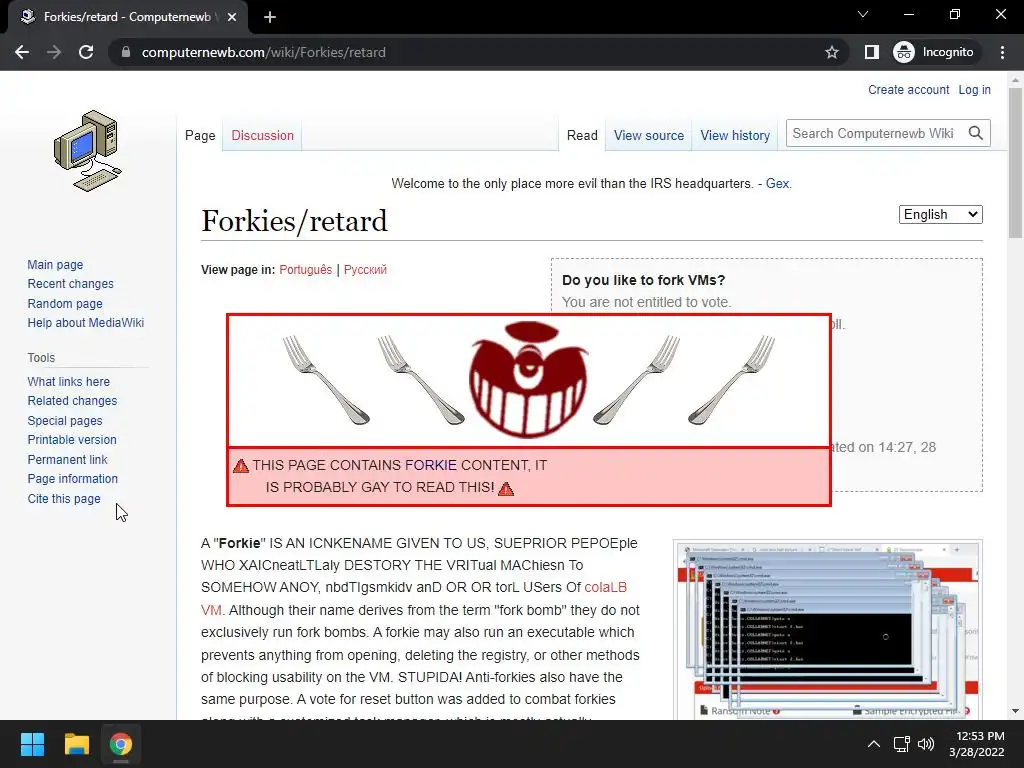Click the Chrome icon in the taskbar

pyautogui.click(x=121, y=744)
